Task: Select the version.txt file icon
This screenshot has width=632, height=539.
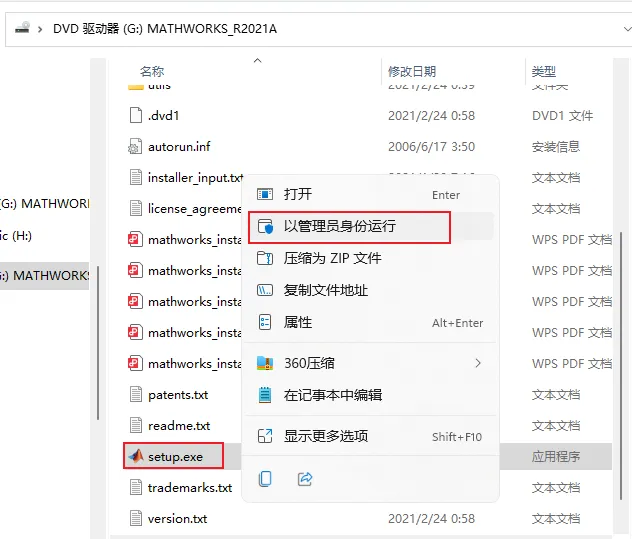Action: tap(136, 518)
